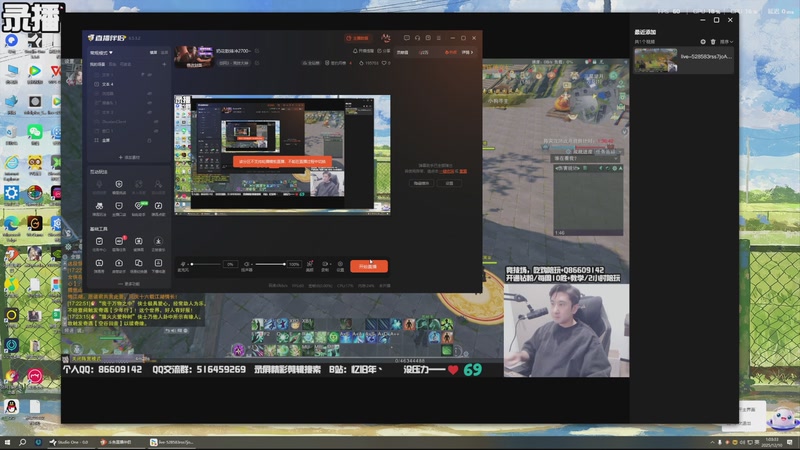Switch to the landscape (横屏) layout tab
800x450 pixels.
tap(154, 53)
